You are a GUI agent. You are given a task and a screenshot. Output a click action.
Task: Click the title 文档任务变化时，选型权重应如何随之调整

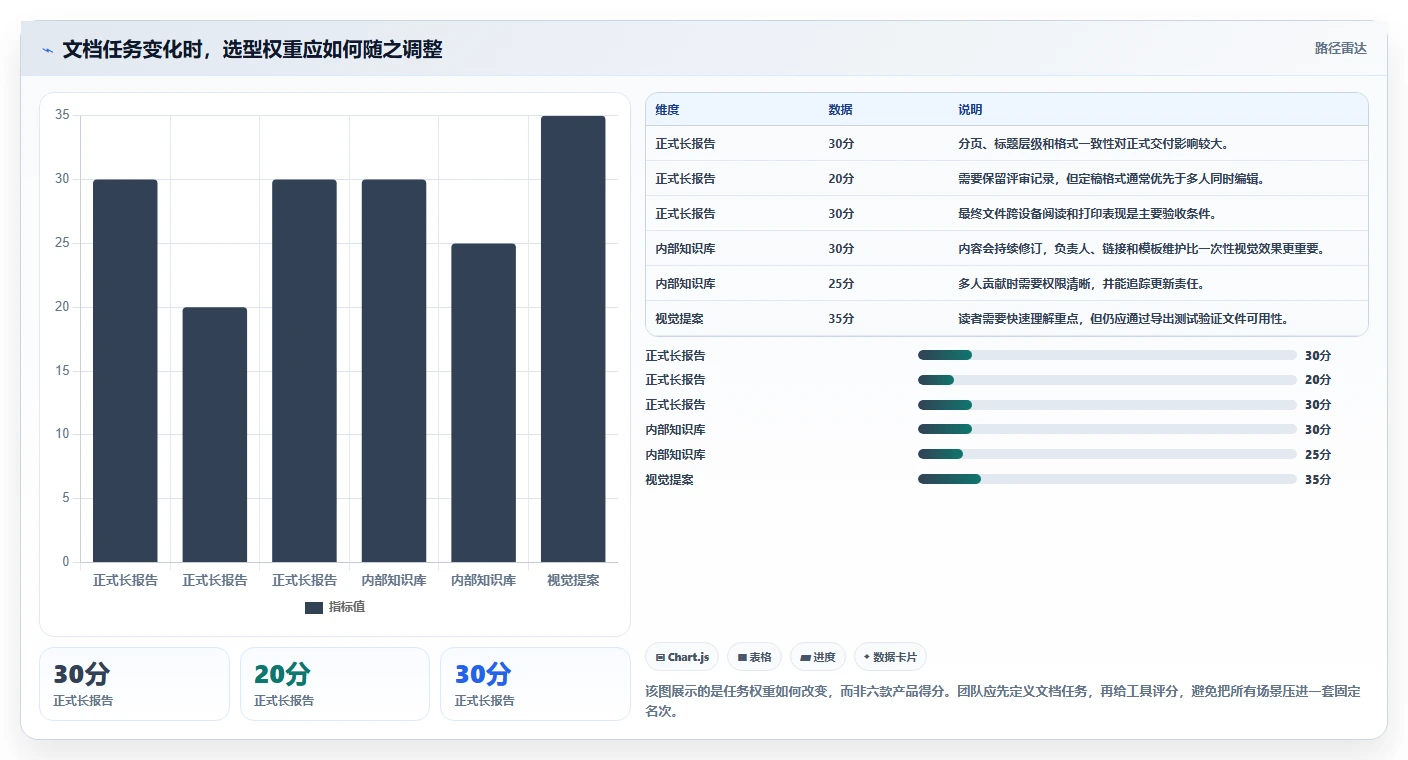tap(252, 49)
